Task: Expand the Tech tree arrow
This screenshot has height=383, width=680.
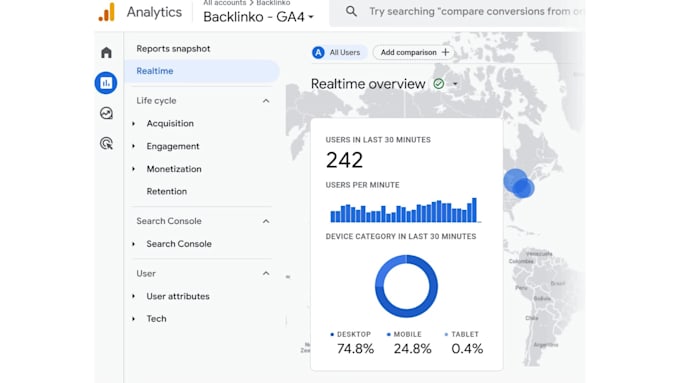Action: click(x=134, y=319)
